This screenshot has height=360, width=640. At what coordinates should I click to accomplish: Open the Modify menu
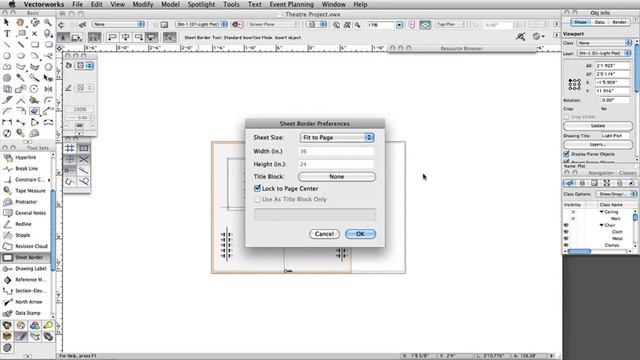[143, 4]
